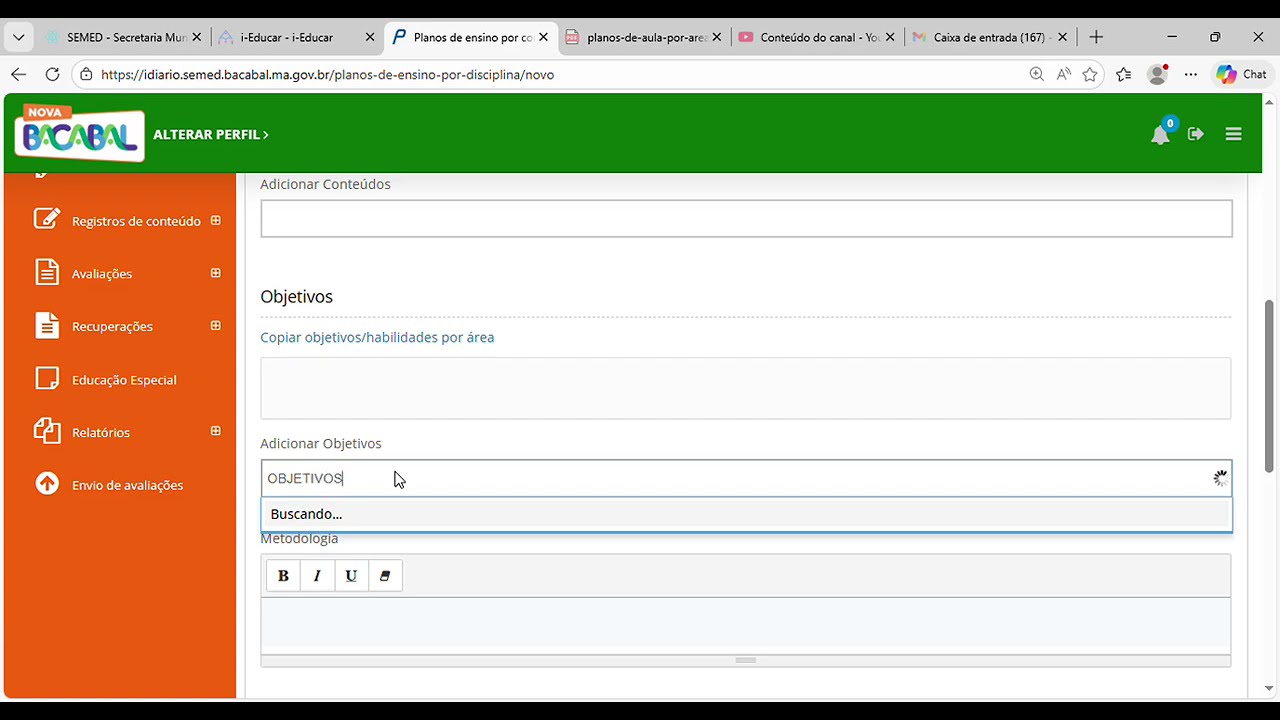Open Avaliações menu item

[x=102, y=274]
